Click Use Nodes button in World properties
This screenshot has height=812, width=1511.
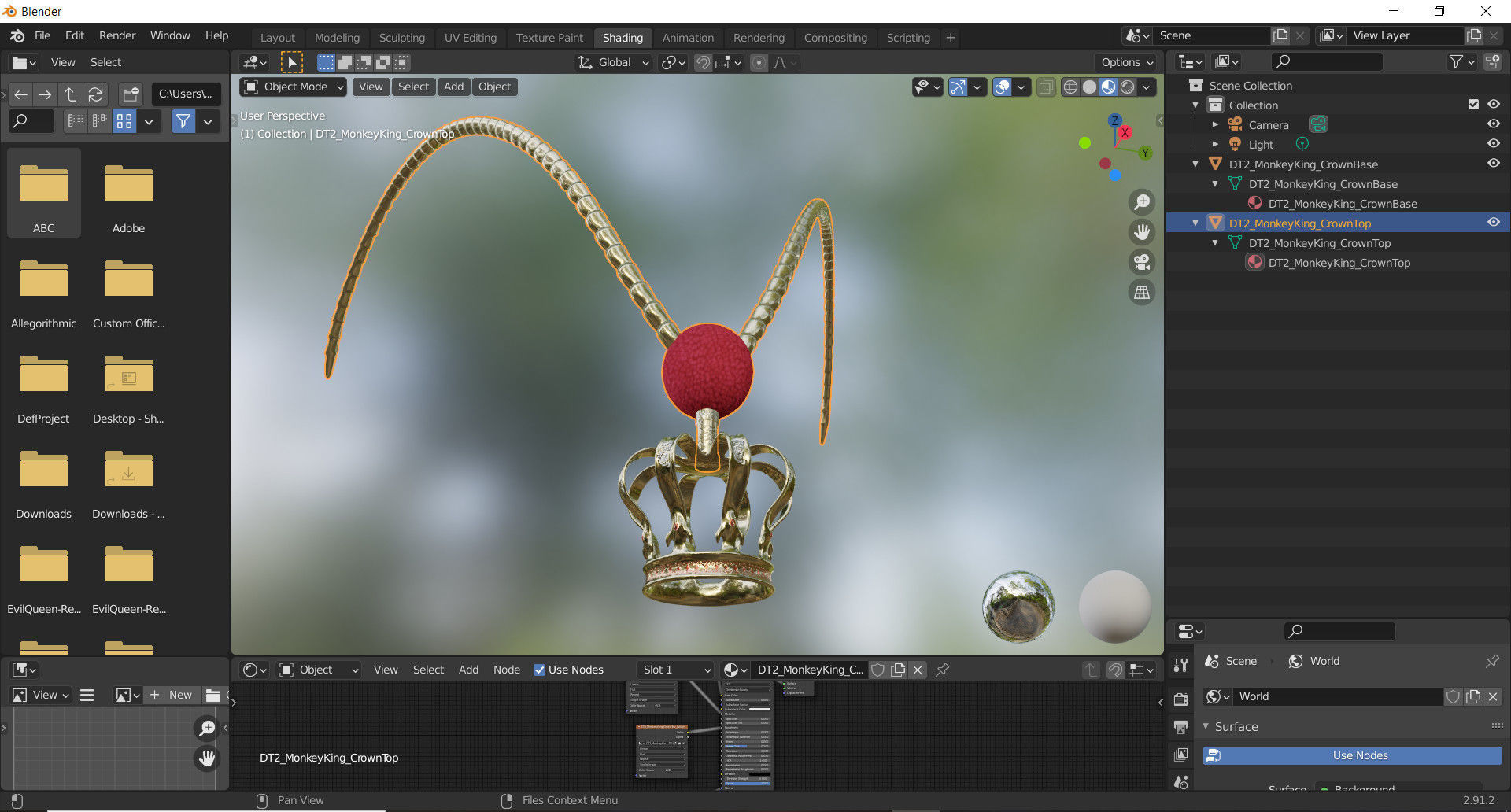click(x=1352, y=755)
